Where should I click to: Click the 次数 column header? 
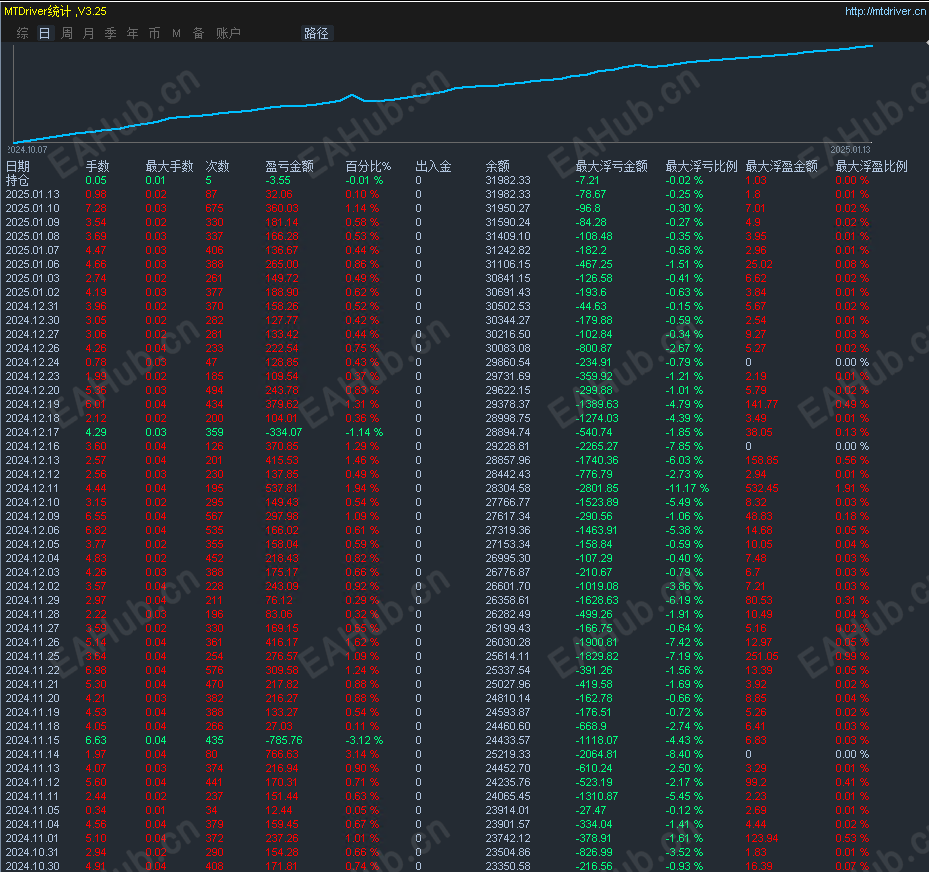point(217,166)
